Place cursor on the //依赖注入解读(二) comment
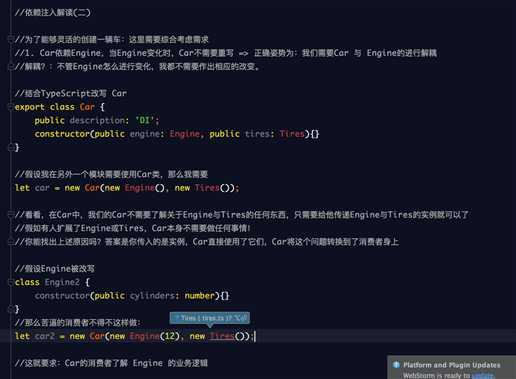The width and height of the screenshot is (516, 379). (x=53, y=13)
